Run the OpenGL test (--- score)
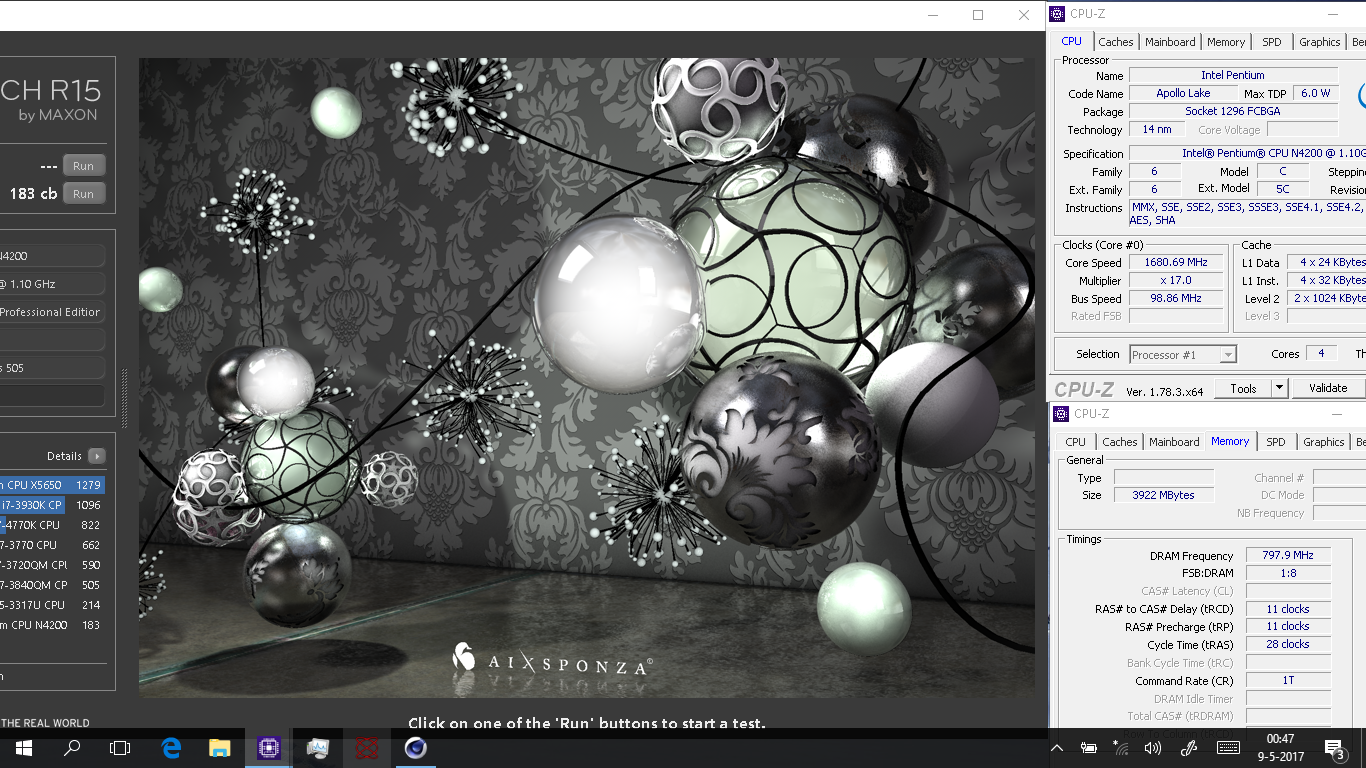The width and height of the screenshot is (1366, 768). 84,166
